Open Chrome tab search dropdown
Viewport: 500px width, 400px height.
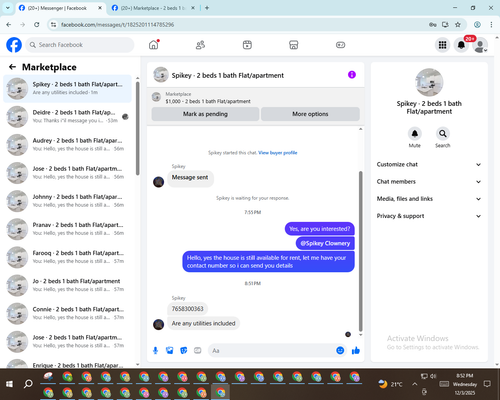(x=8, y=8)
